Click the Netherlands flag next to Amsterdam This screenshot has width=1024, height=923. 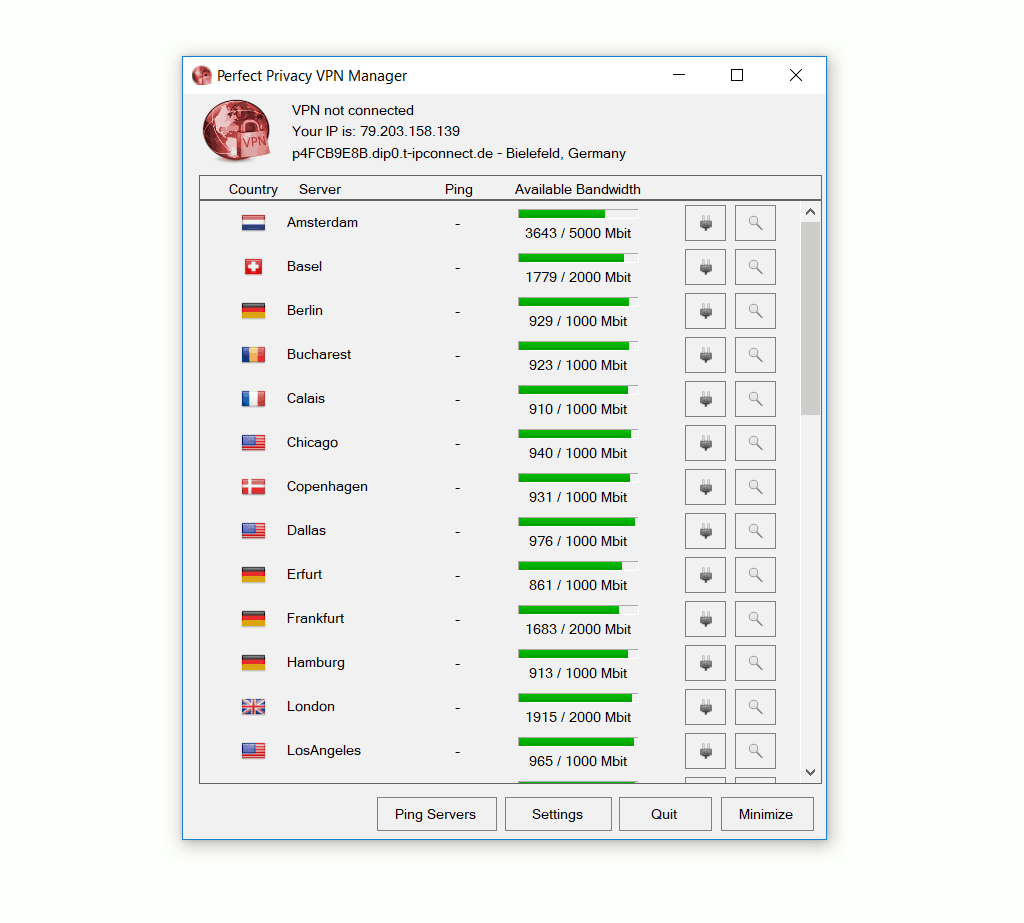253,223
